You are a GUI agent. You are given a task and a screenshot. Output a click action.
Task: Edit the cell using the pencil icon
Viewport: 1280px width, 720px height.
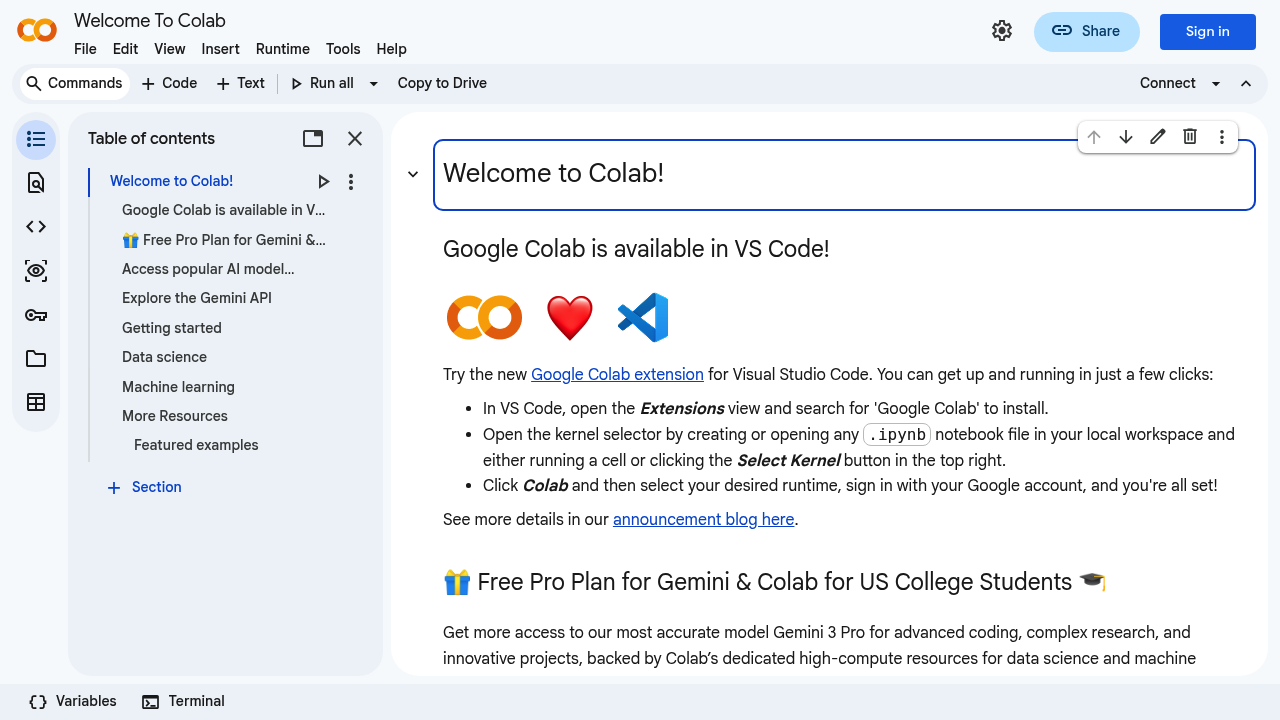(1157, 136)
